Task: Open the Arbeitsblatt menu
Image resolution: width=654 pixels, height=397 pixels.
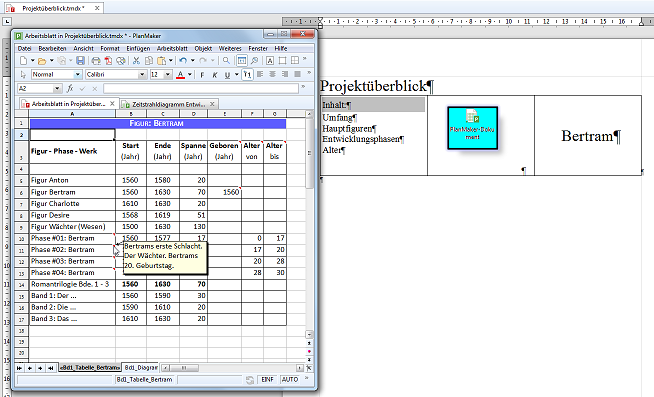Action: click(172, 48)
